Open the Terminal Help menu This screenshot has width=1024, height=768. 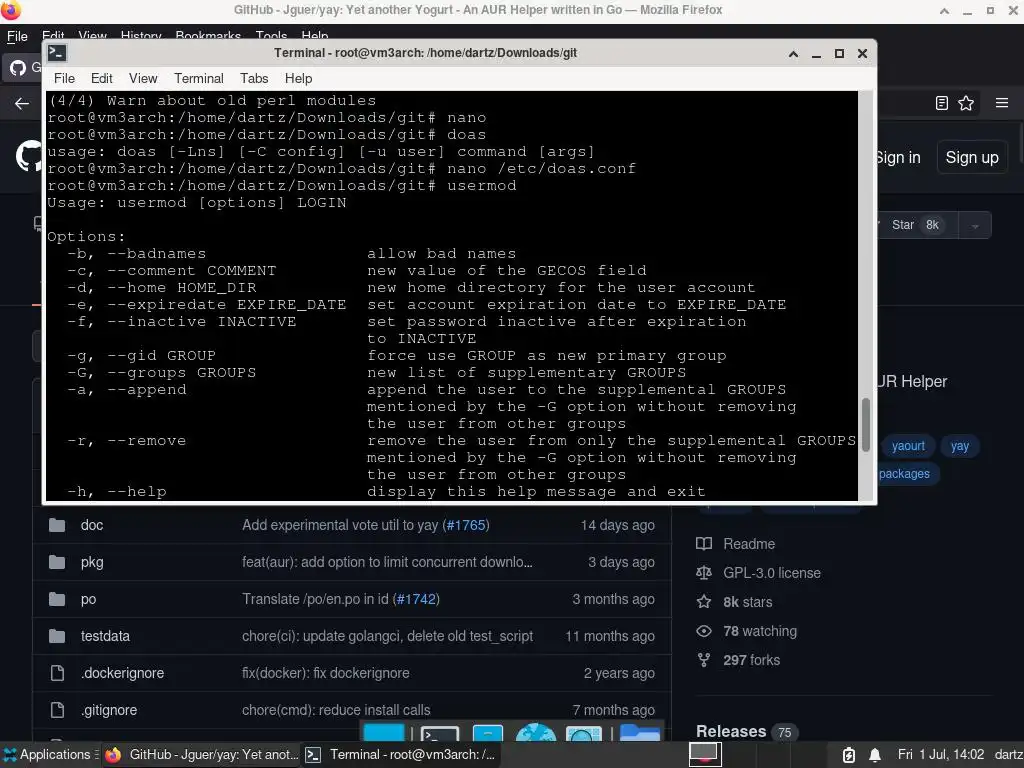tap(298, 78)
